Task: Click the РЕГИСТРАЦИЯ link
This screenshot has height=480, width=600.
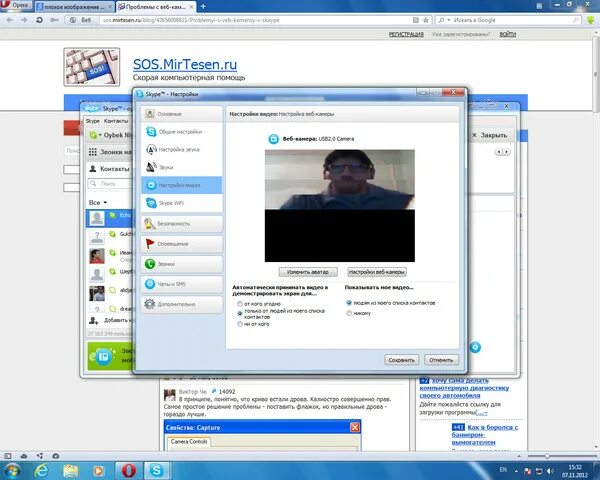Action: pyautogui.click(x=406, y=34)
